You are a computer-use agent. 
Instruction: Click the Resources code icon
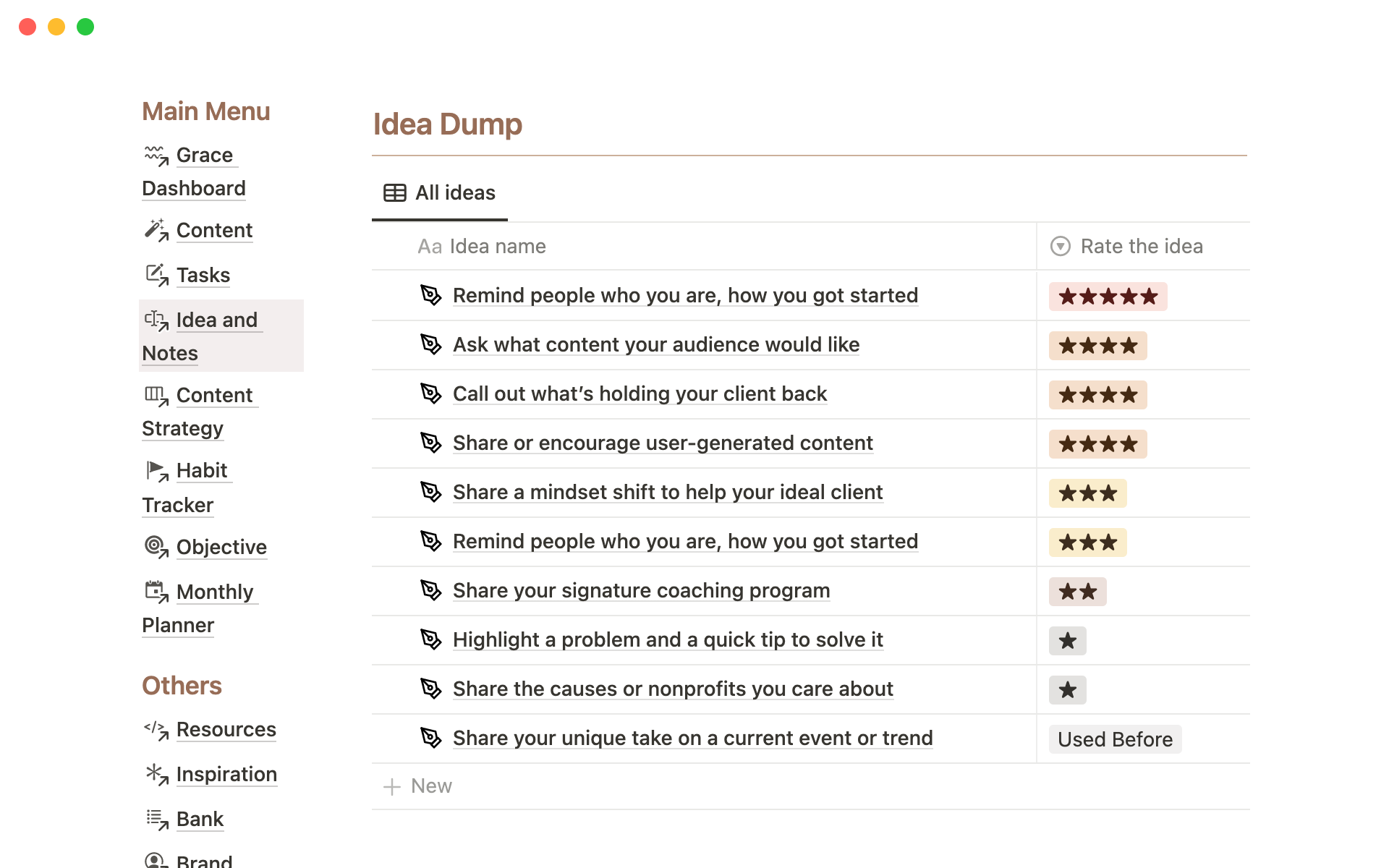tap(156, 729)
